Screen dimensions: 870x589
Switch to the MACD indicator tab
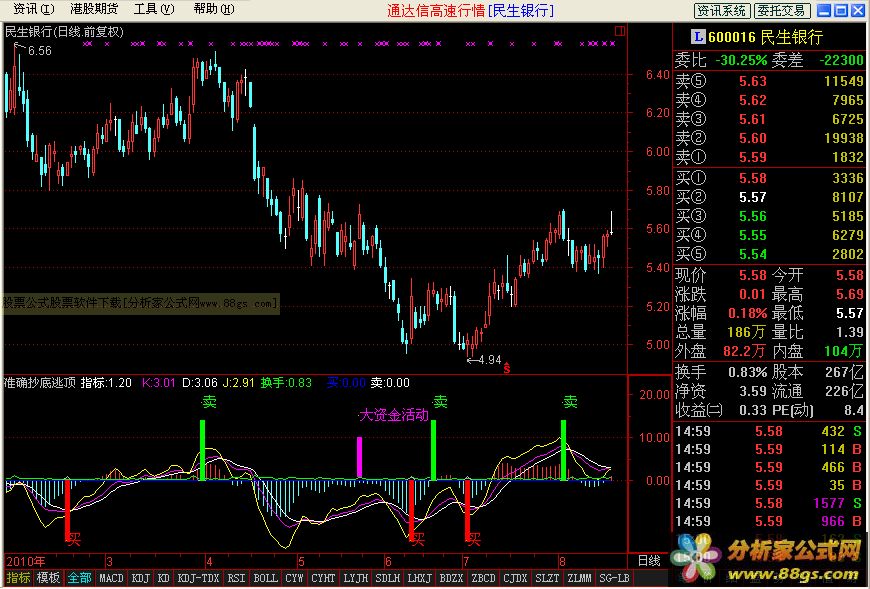click(x=111, y=578)
